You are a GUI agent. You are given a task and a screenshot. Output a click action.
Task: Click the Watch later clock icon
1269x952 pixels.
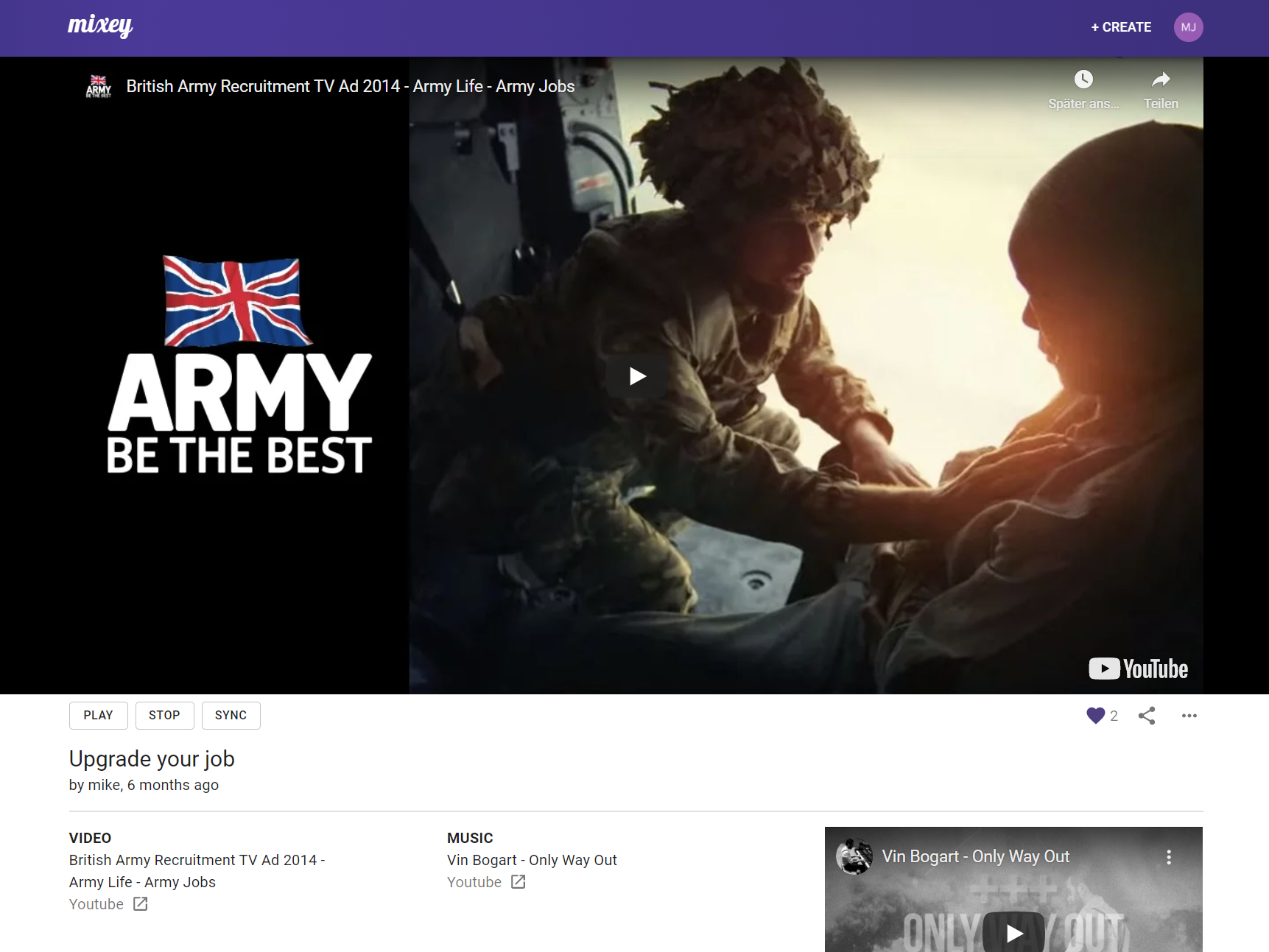1083,80
